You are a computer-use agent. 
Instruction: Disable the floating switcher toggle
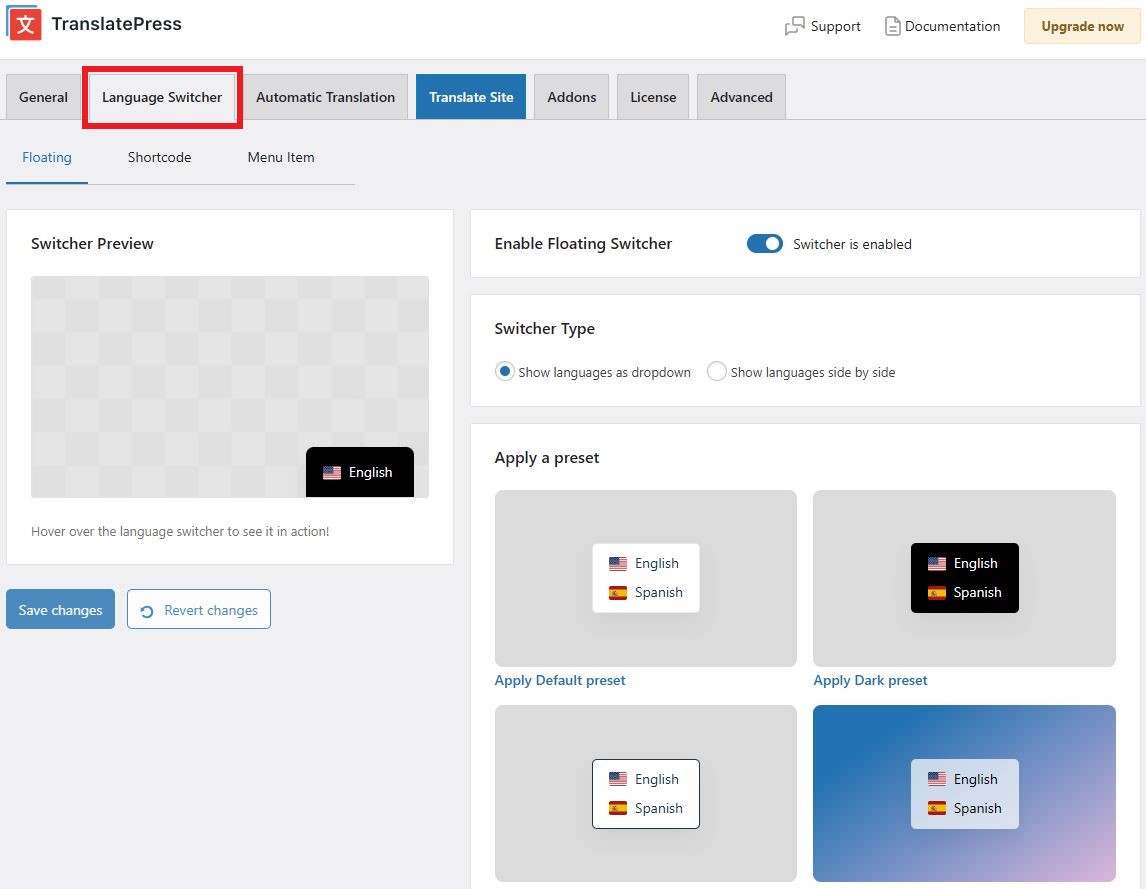click(x=765, y=244)
